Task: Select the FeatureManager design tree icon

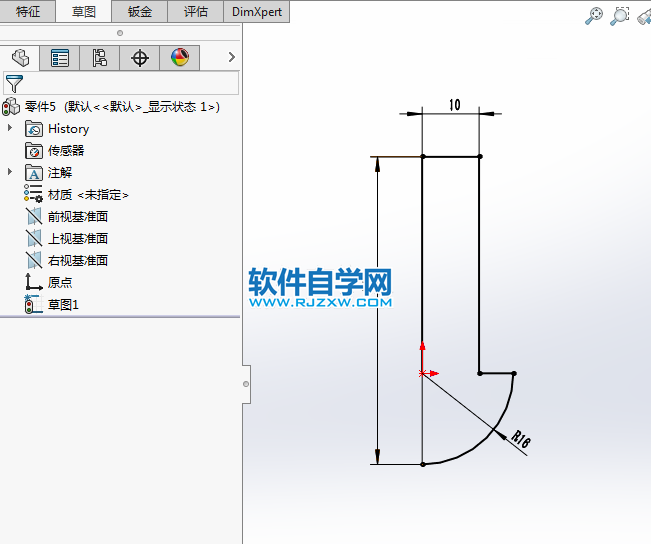Action: [x=20, y=58]
